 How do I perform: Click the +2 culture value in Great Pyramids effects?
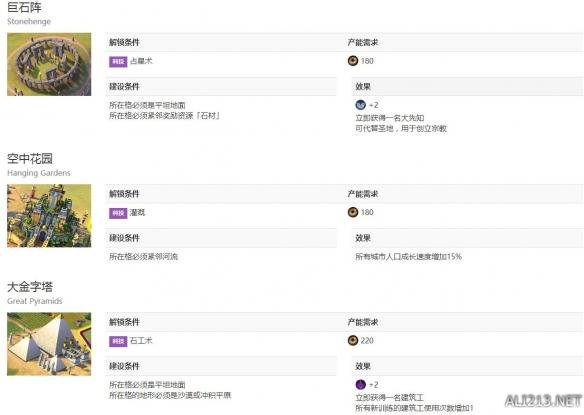(x=374, y=385)
